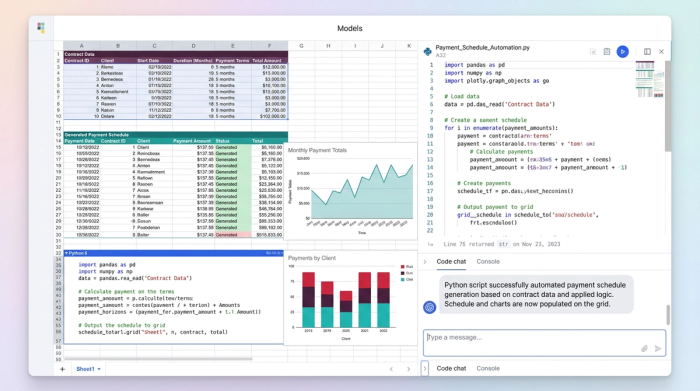Viewport: 700px width, 391px height.
Task: Click the teal legend swatch in the bar chart
Action: click(403, 279)
